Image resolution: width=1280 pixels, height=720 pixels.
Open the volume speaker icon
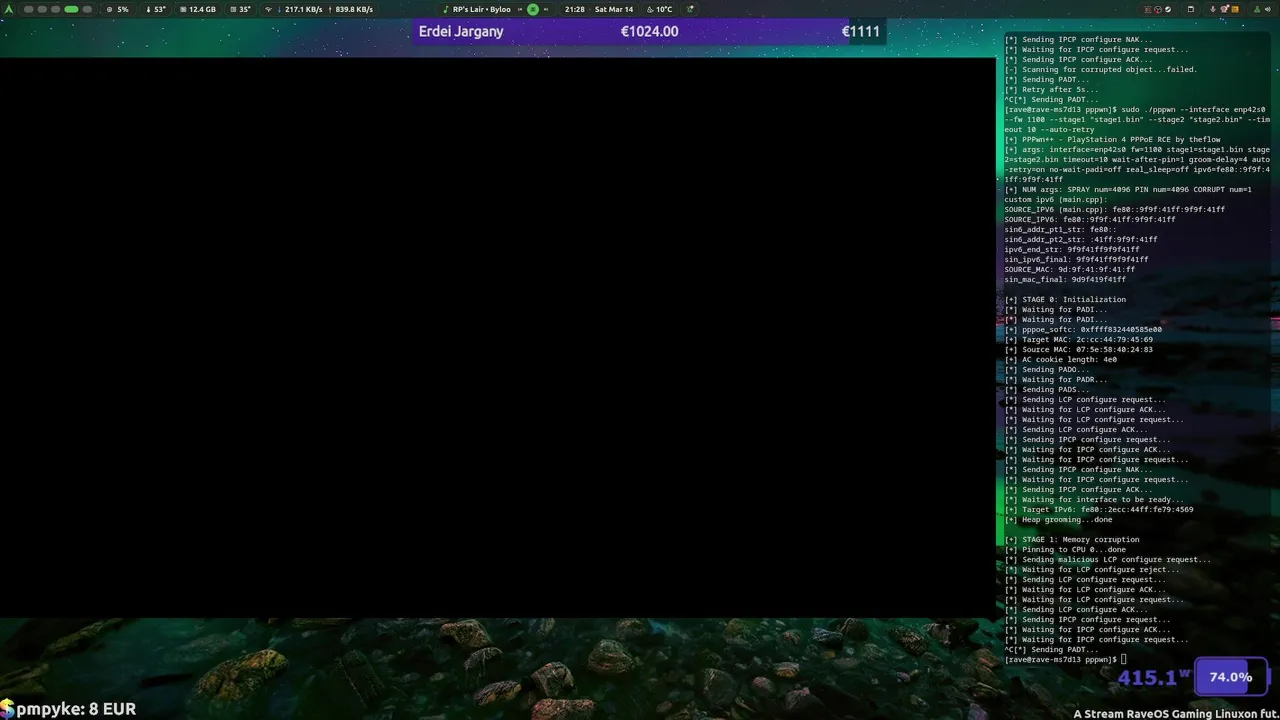(1268, 9)
